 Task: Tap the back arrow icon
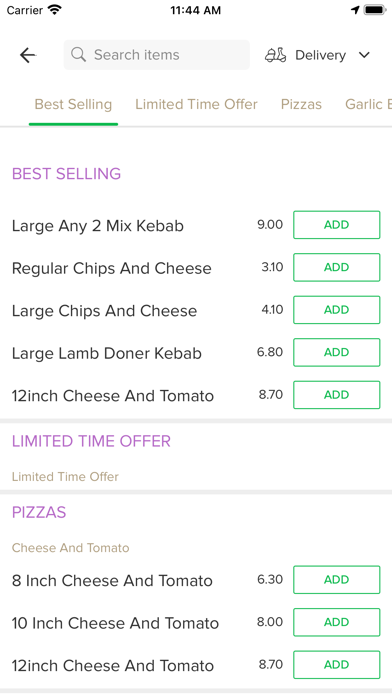tap(28, 55)
